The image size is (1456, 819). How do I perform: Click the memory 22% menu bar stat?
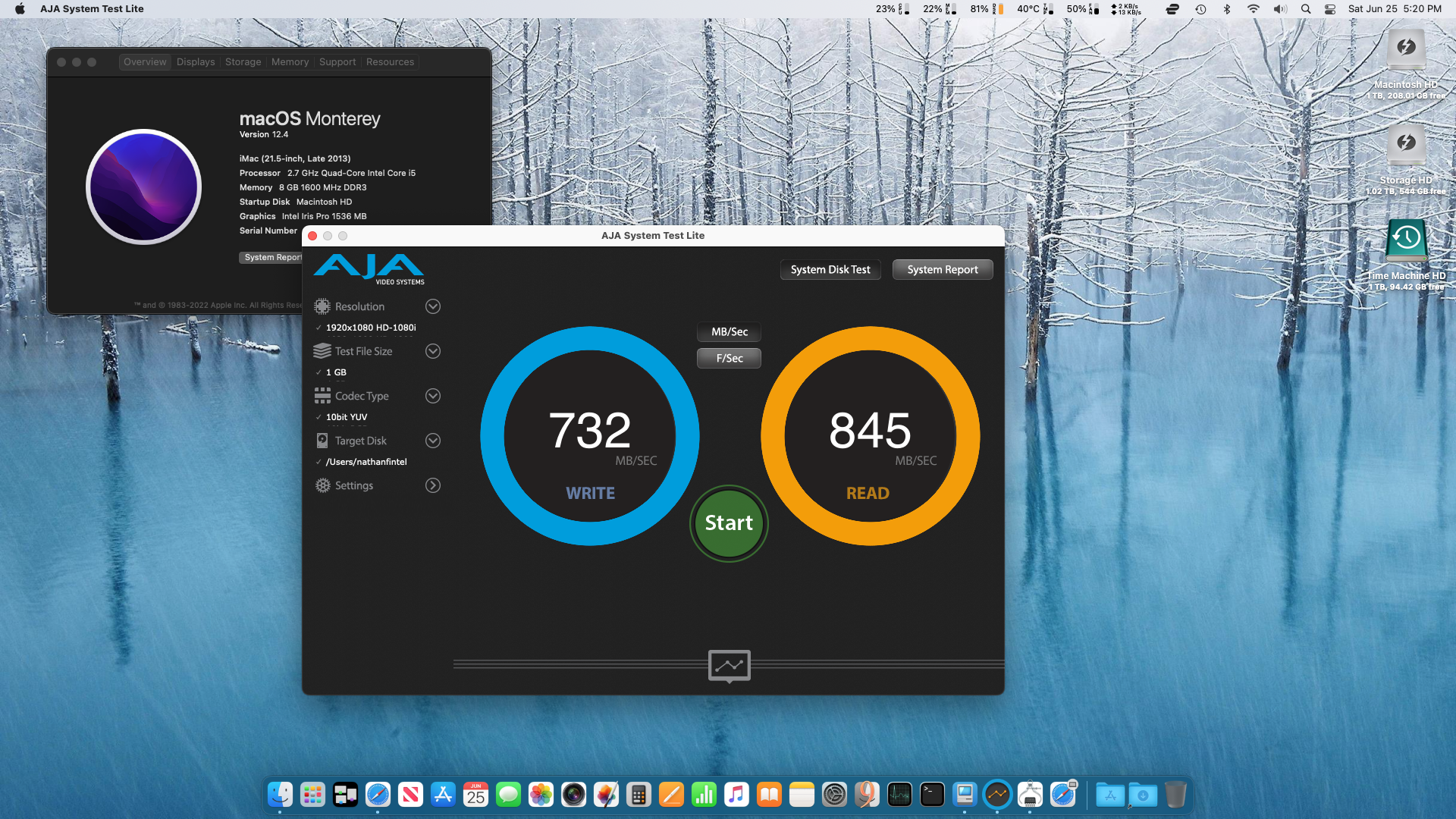[x=940, y=9]
